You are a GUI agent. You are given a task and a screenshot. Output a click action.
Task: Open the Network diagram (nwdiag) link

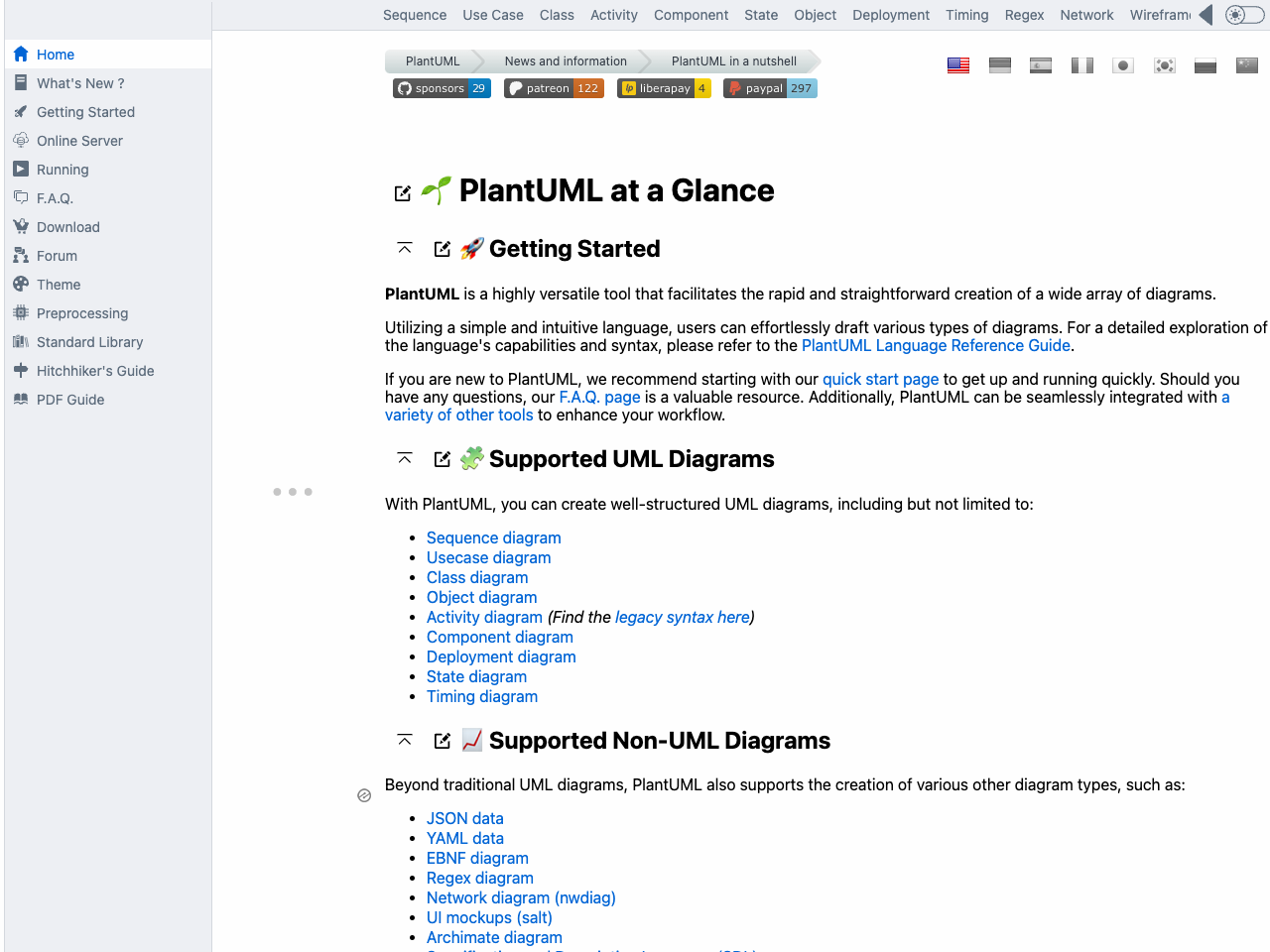pos(521,897)
